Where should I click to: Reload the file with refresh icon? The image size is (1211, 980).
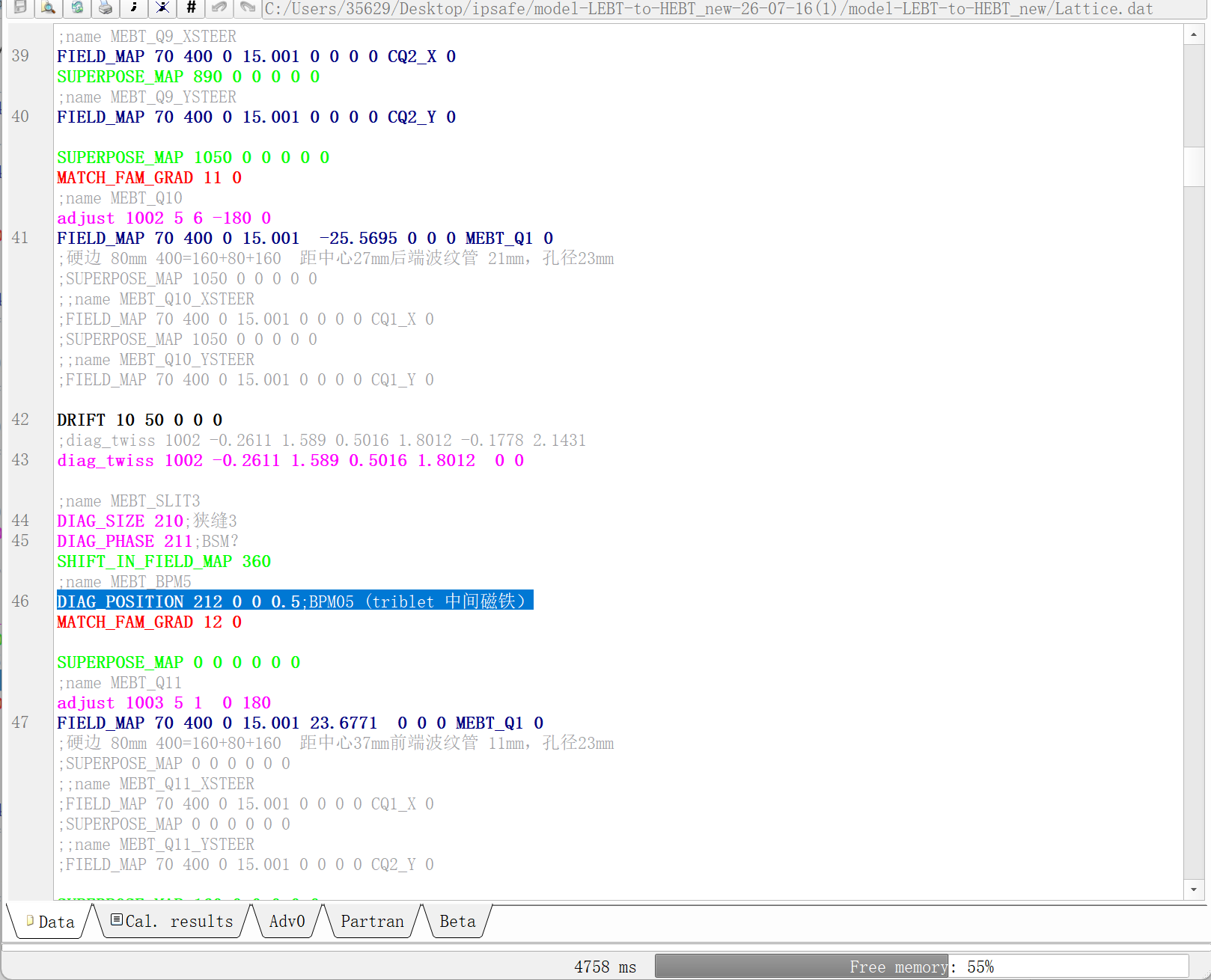pyautogui.click(x=77, y=7)
